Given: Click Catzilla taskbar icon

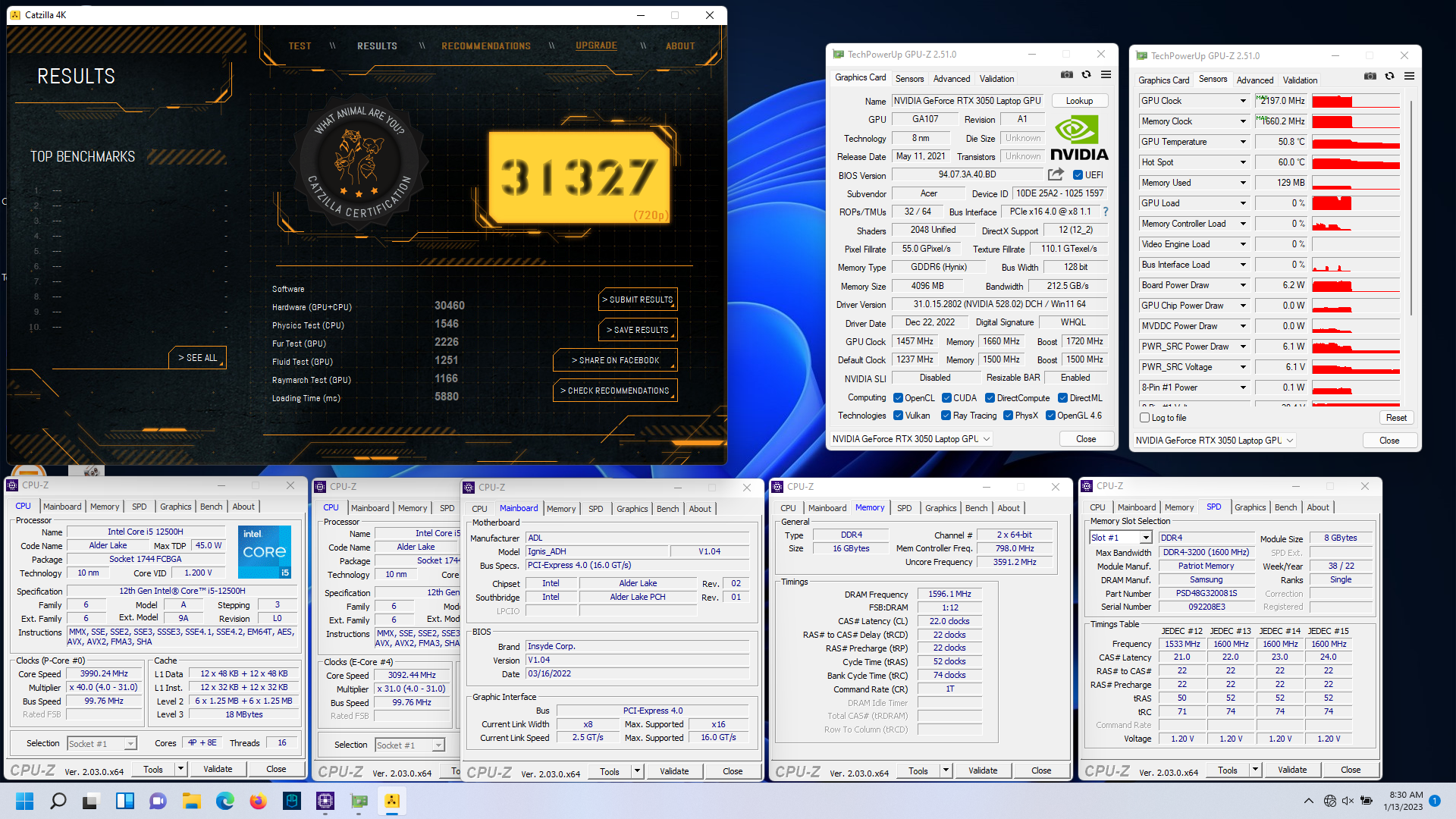Looking at the screenshot, I should tap(392, 801).
